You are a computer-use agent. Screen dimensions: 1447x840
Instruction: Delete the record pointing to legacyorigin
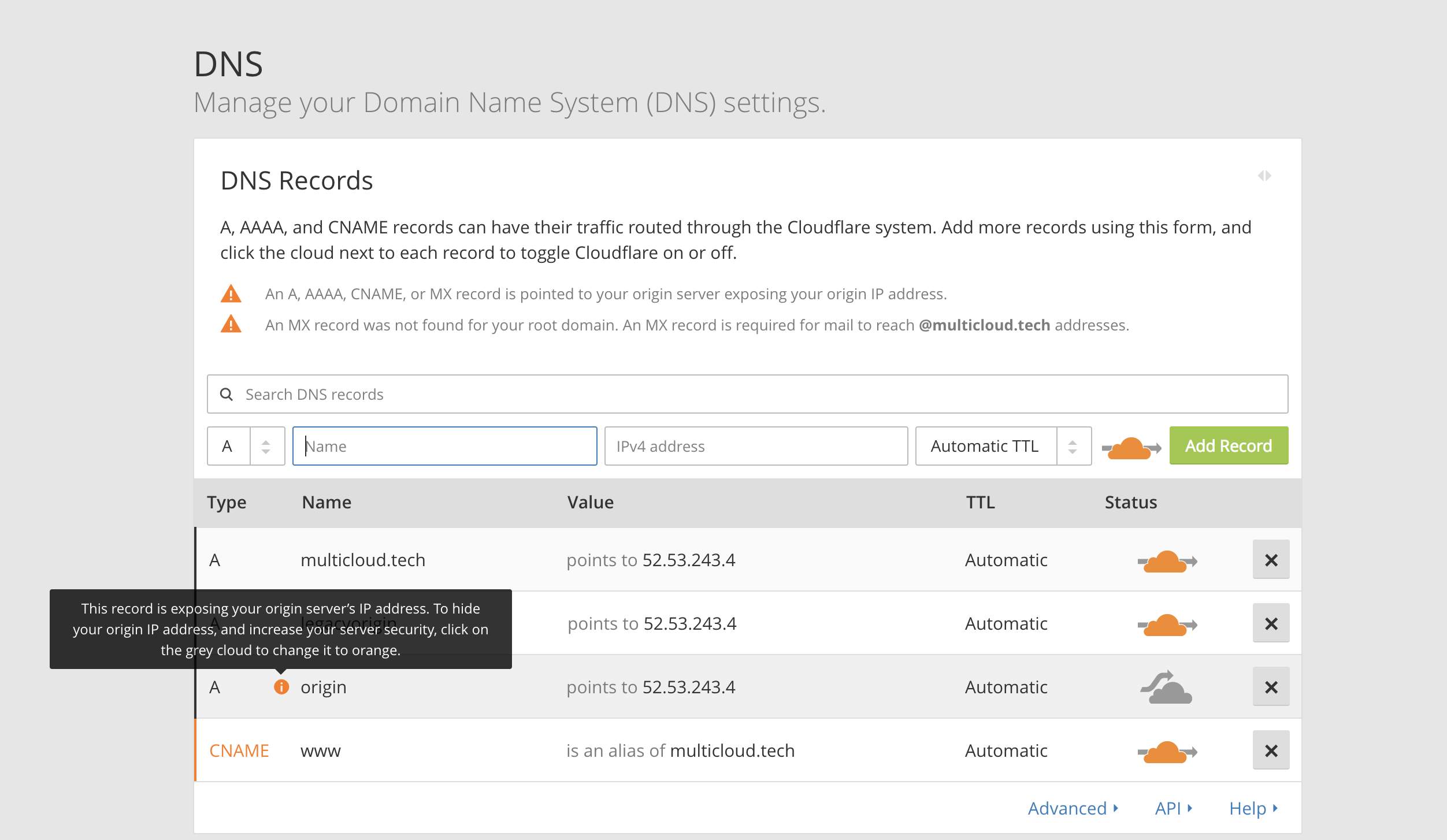click(1271, 623)
